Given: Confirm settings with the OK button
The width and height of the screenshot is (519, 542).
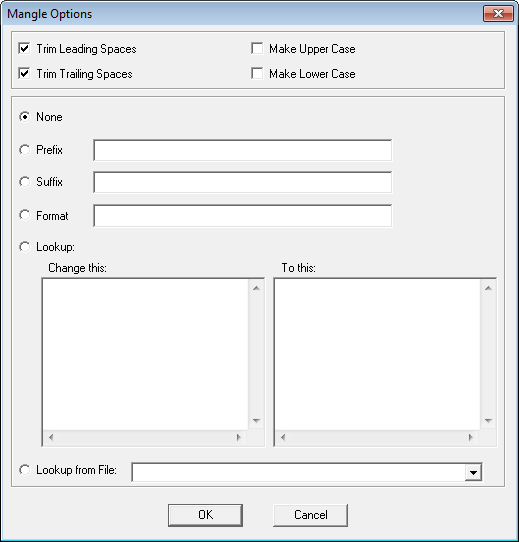Looking at the screenshot, I should point(205,515).
